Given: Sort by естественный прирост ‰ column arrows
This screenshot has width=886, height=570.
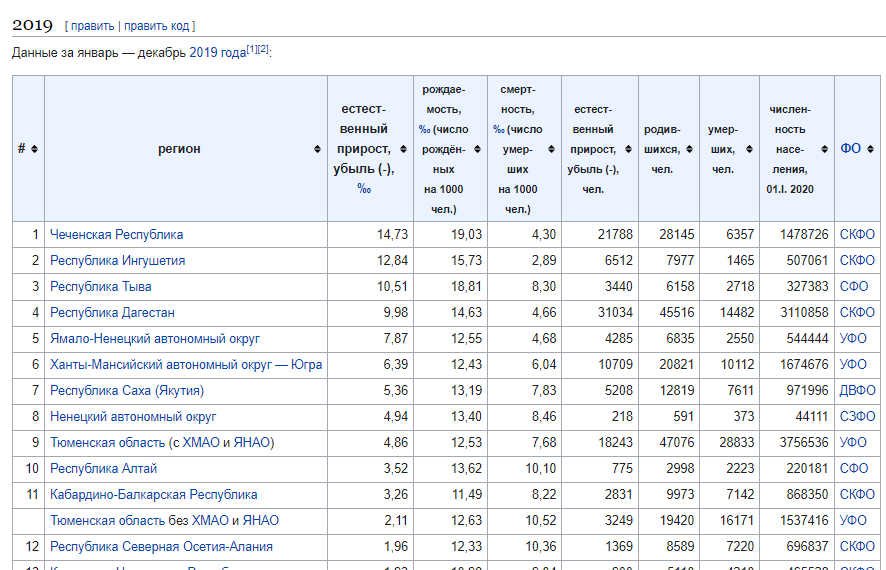Looking at the screenshot, I should [x=403, y=149].
